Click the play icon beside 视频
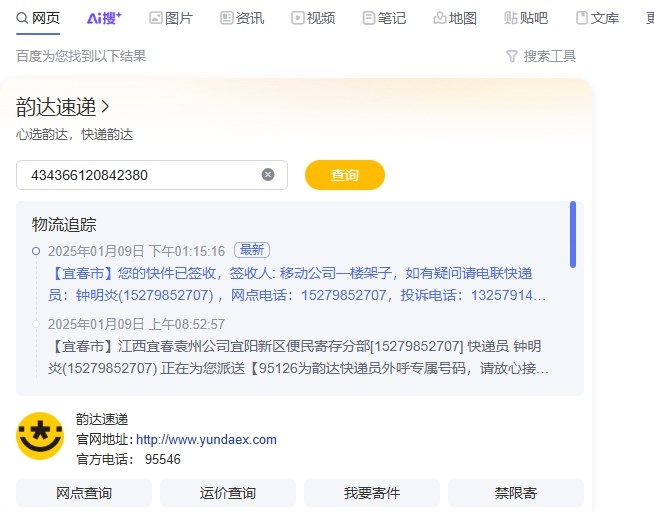This screenshot has width=654, height=511. (297, 18)
